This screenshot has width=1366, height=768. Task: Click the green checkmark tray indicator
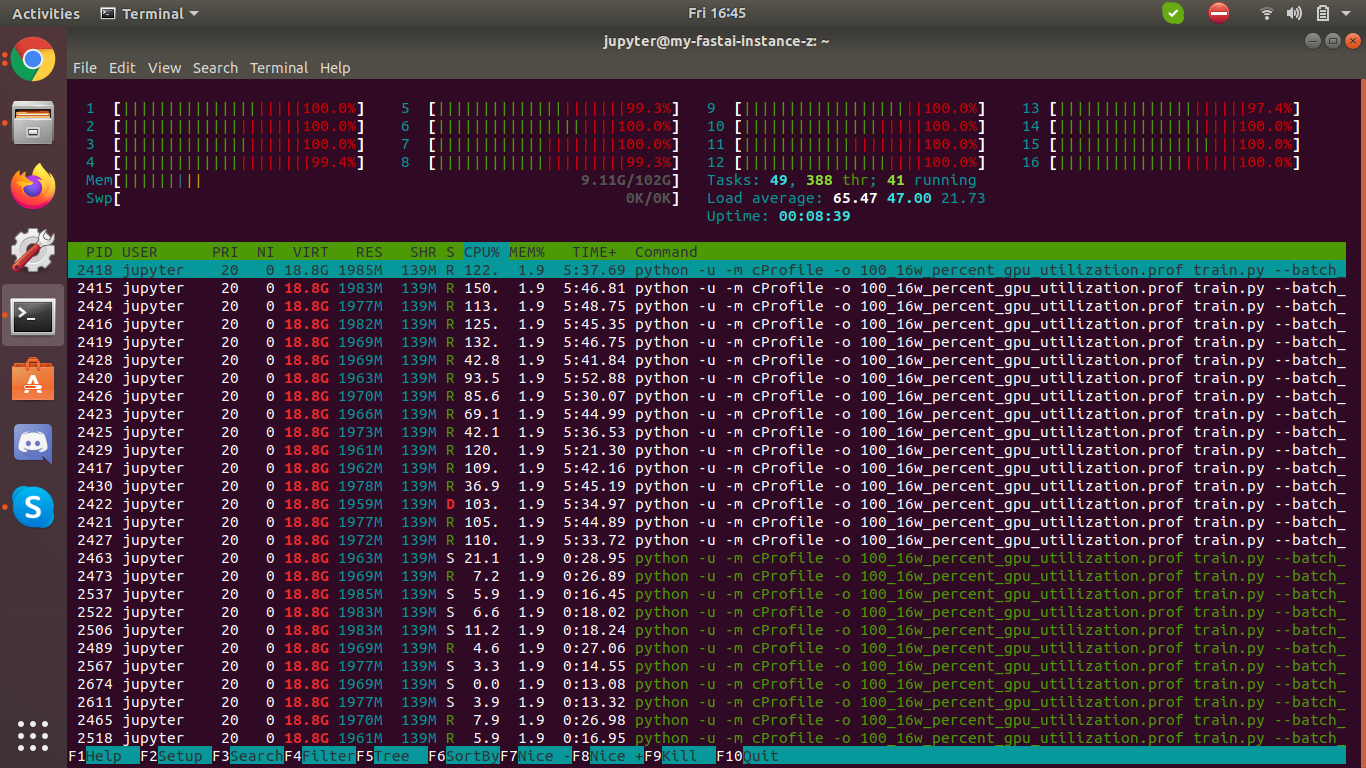click(1173, 13)
